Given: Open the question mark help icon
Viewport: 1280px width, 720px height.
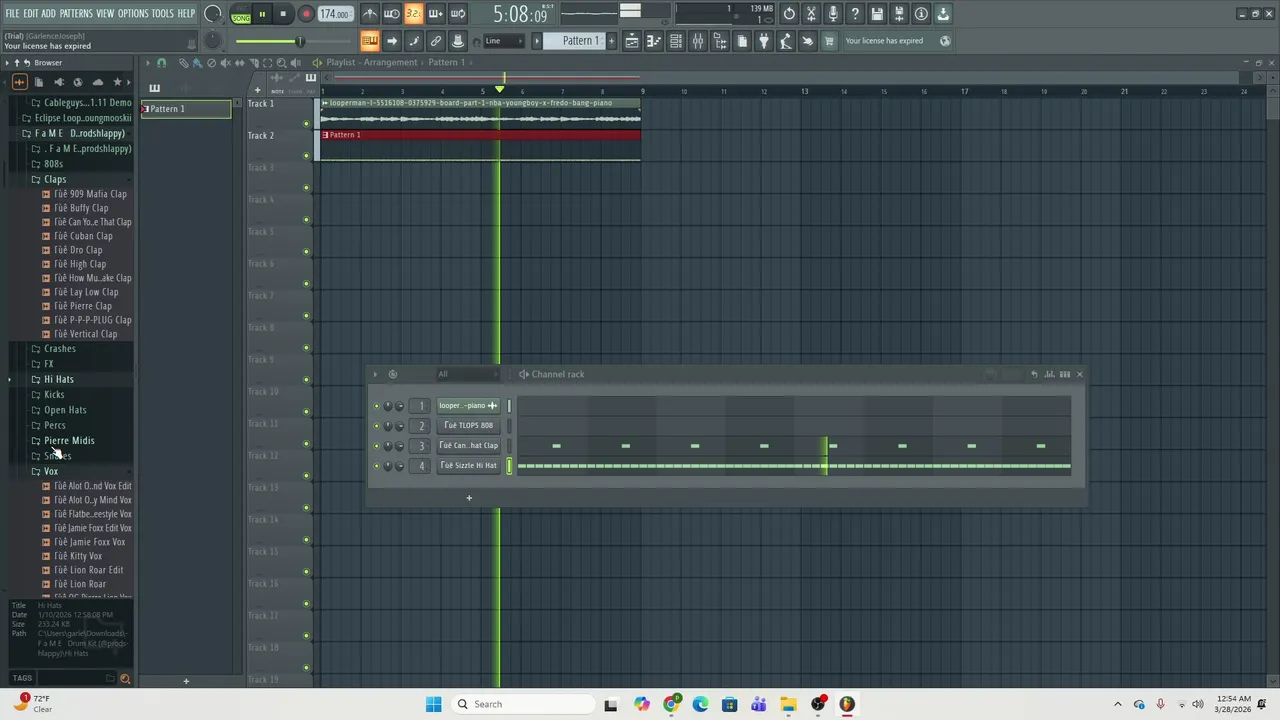Looking at the screenshot, I should pyautogui.click(x=855, y=14).
